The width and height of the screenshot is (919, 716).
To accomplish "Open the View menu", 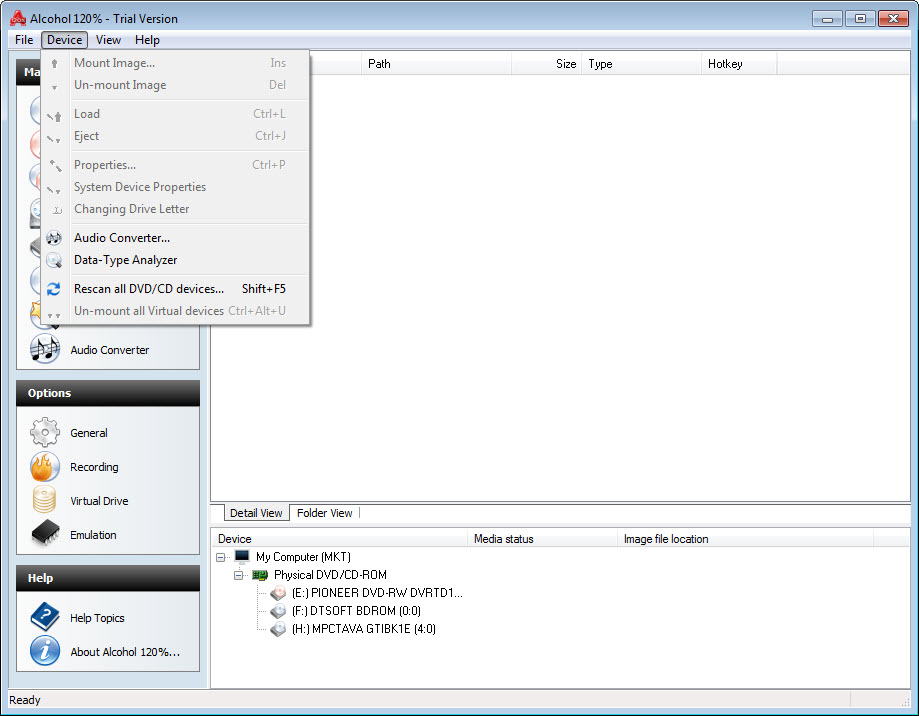I will click(x=108, y=40).
